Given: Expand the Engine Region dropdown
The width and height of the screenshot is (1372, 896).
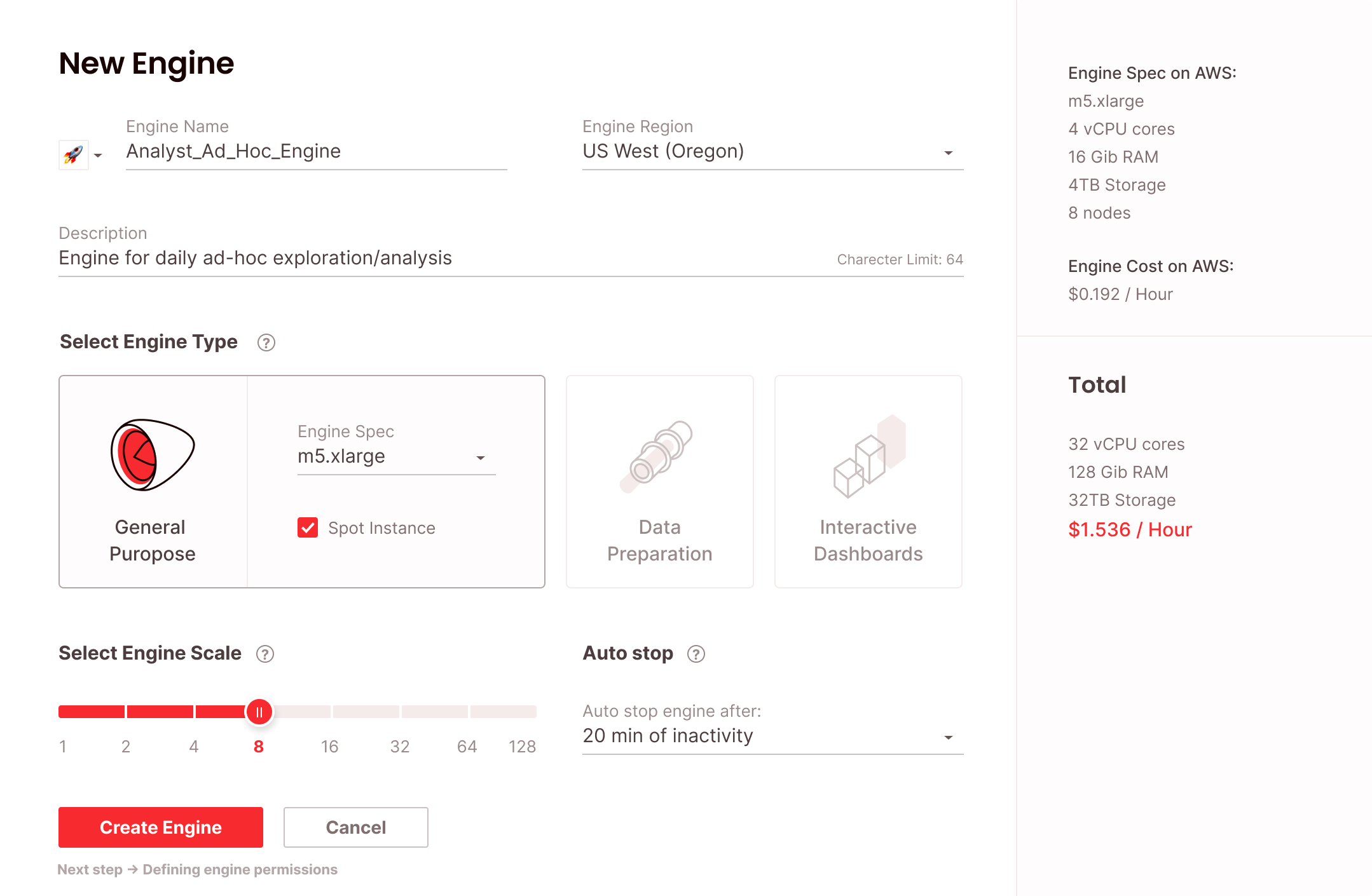Looking at the screenshot, I should pyautogui.click(x=948, y=153).
